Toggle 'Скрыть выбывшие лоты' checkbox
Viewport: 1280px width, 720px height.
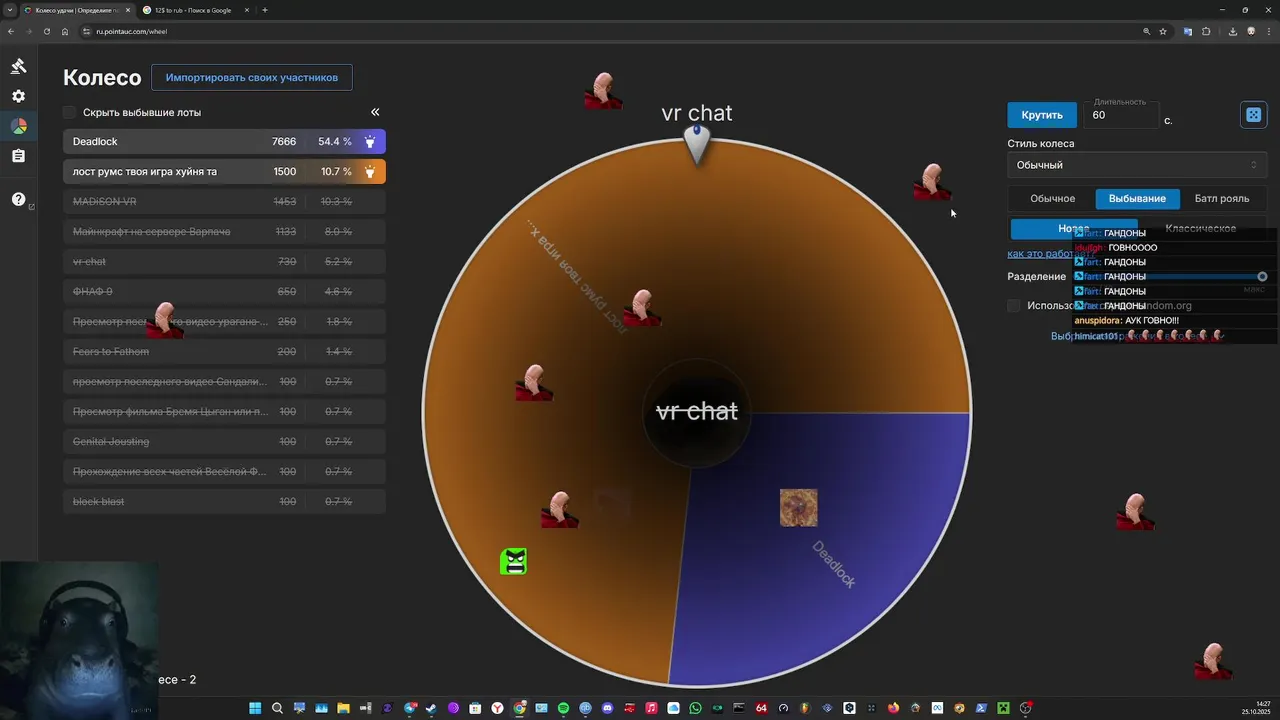(x=69, y=113)
